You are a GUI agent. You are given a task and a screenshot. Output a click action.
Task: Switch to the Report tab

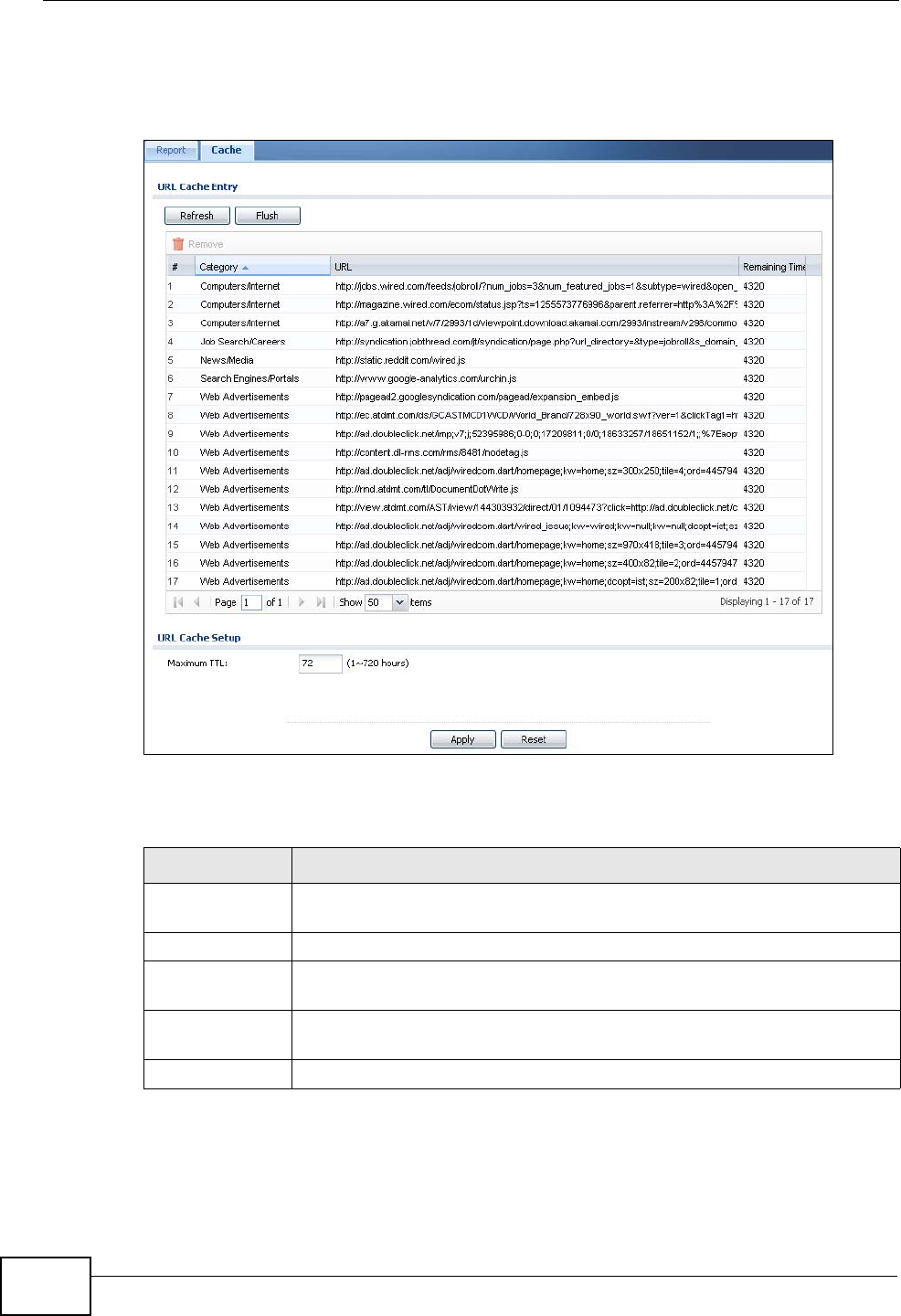171,151
